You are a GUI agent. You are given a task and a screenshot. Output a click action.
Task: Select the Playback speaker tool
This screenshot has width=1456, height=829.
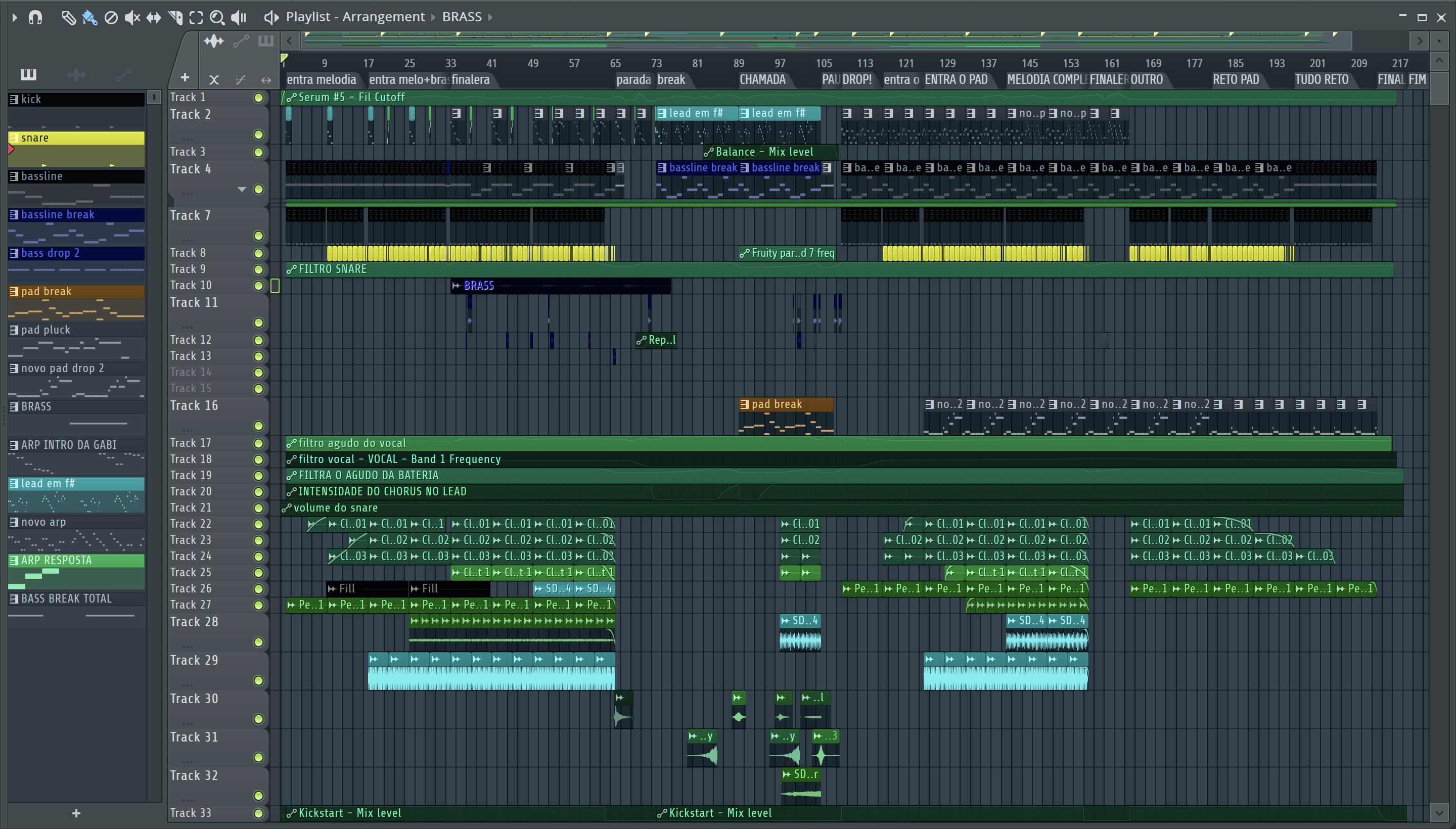tap(239, 18)
